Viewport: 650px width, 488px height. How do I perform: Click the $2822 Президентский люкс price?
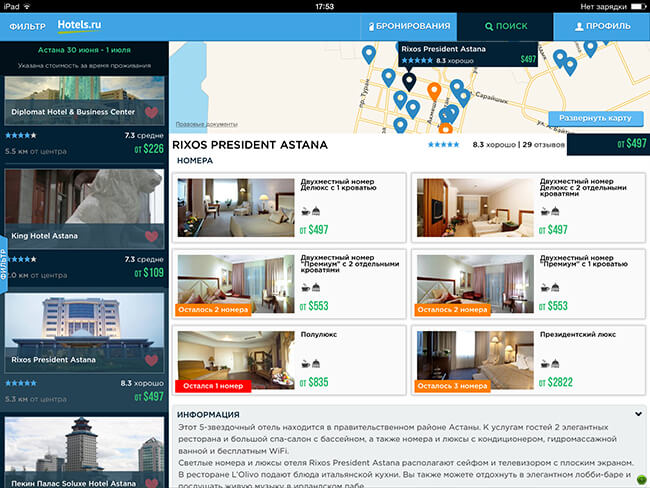(555, 382)
